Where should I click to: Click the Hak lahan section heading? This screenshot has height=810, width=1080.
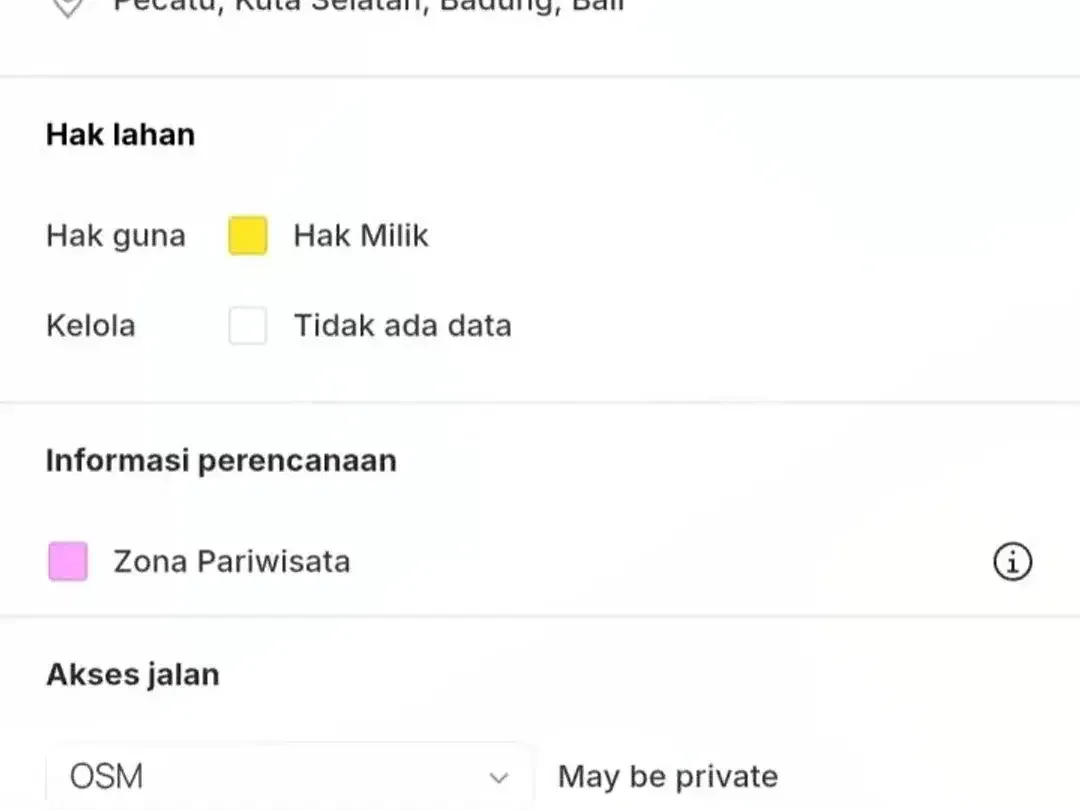click(121, 134)
